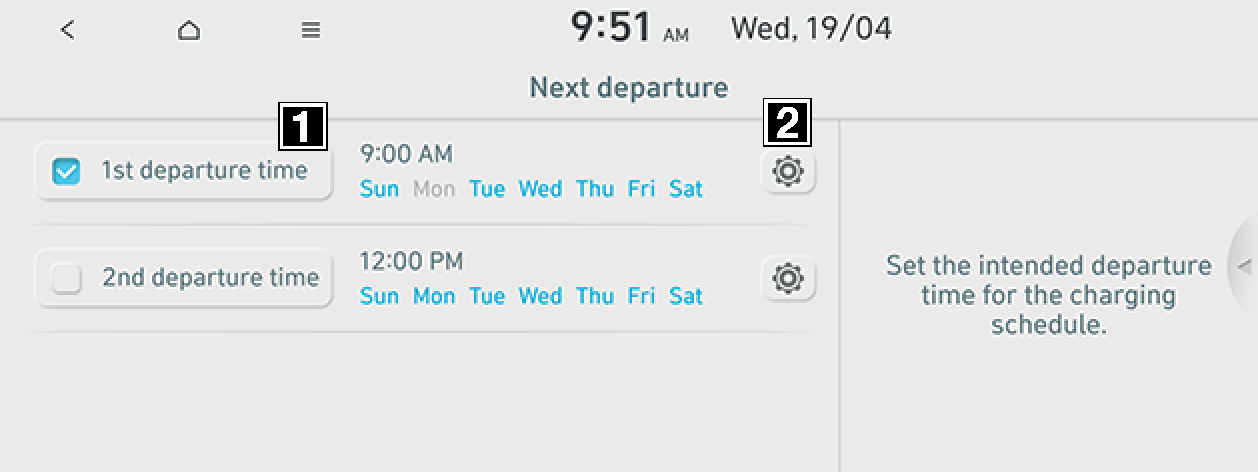Go back using the back arrow
1258x472 pixels.
(67, 30)
